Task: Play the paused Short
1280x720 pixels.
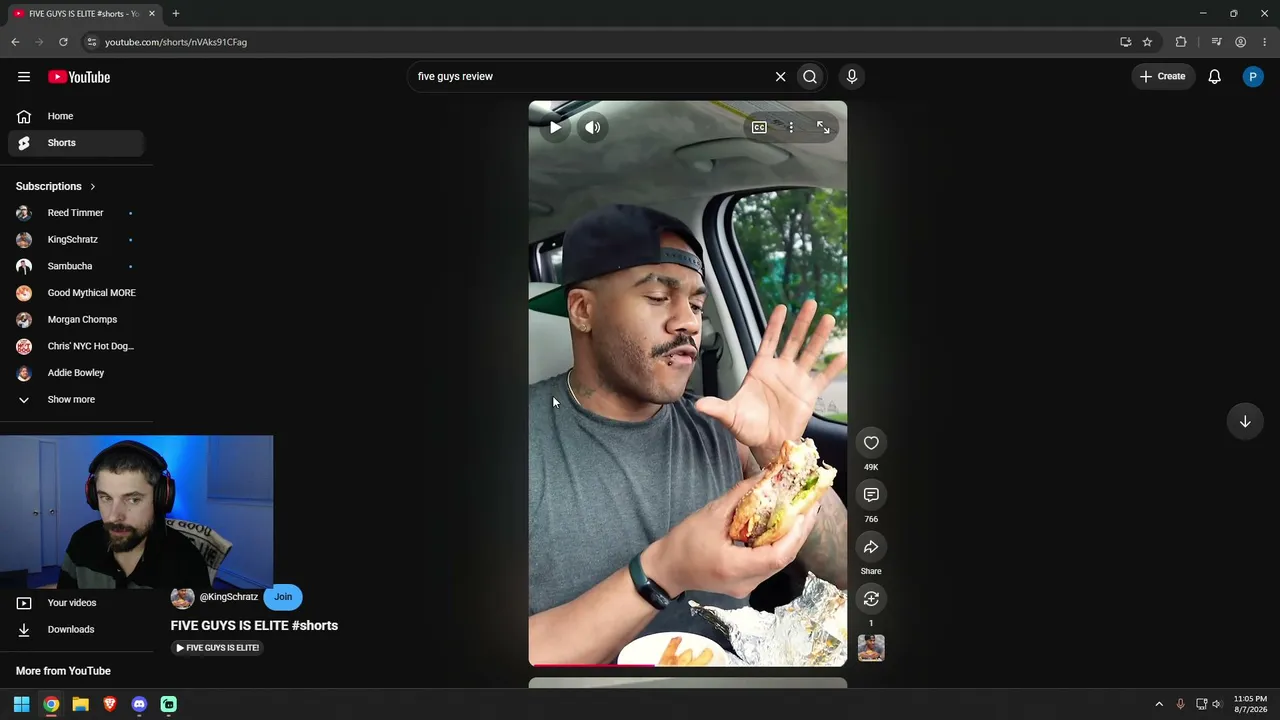Action: 555,127
